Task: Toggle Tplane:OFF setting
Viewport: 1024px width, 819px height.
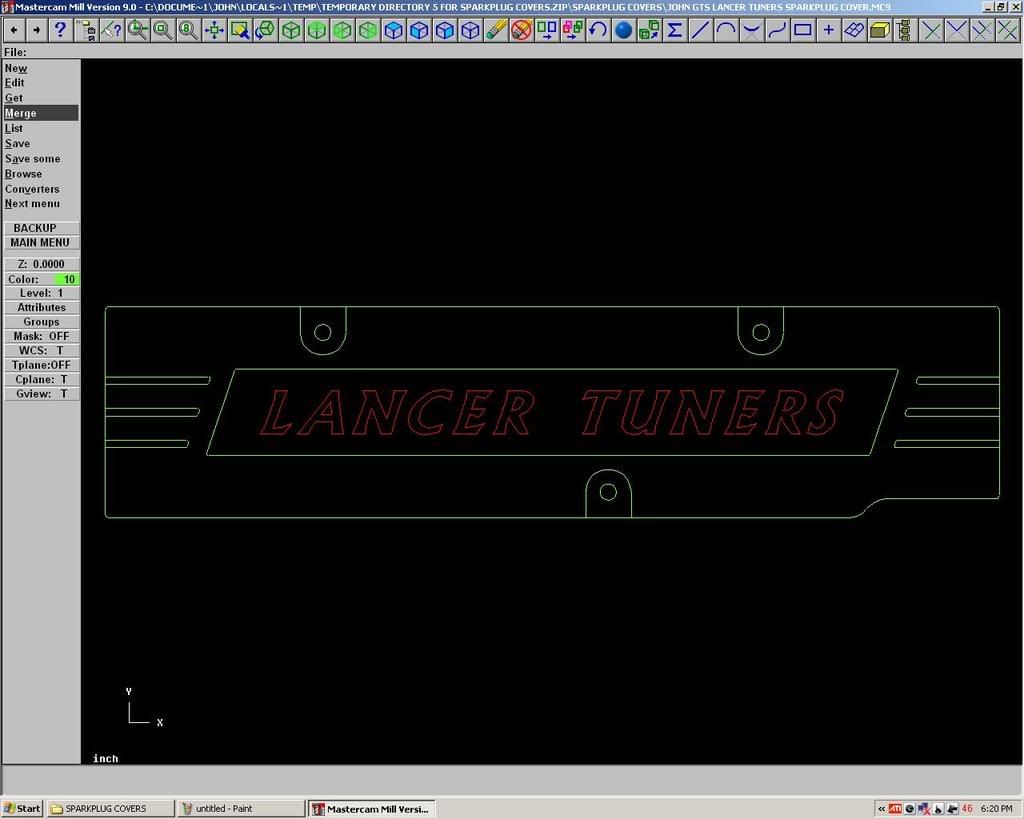Action: coord(41,365)
